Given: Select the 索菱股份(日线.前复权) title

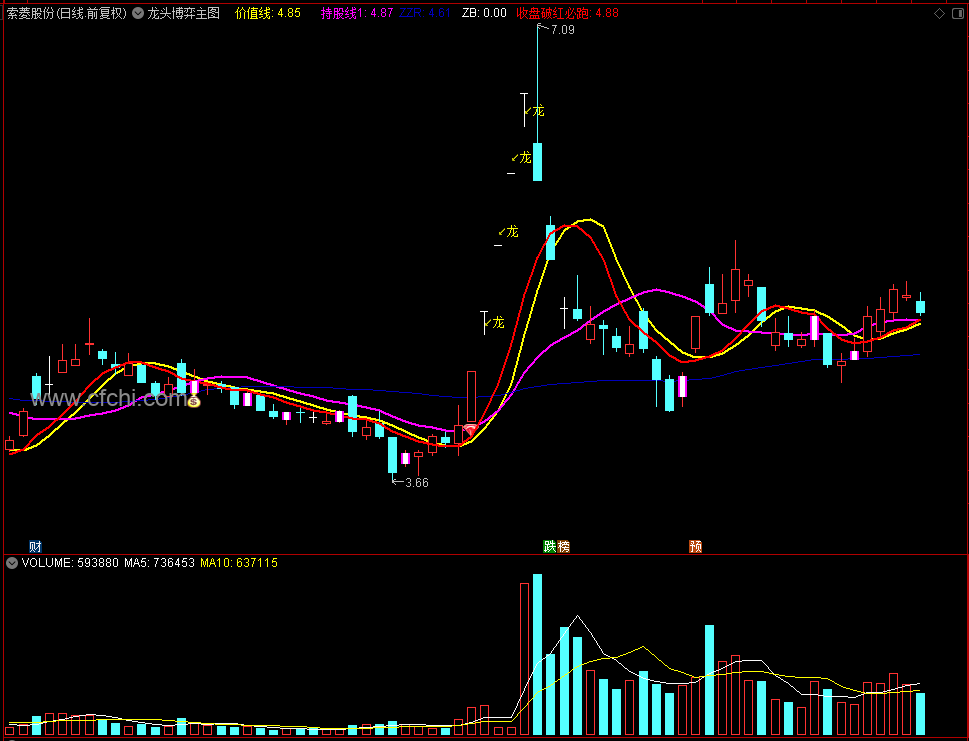Looking at the screenshot, I should coord(67,13).
